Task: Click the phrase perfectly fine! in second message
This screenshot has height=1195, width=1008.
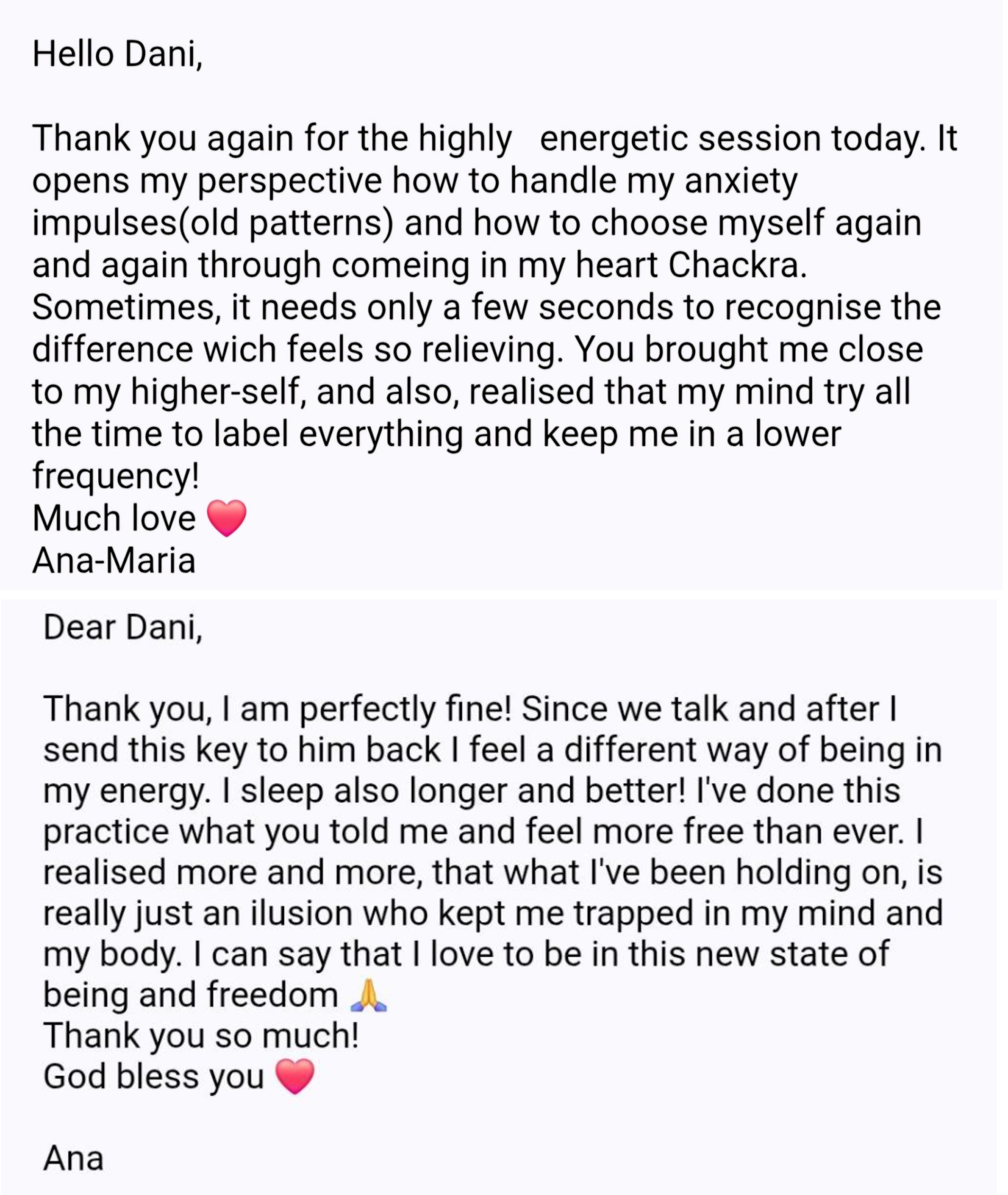Action: [x=405, y=710]
